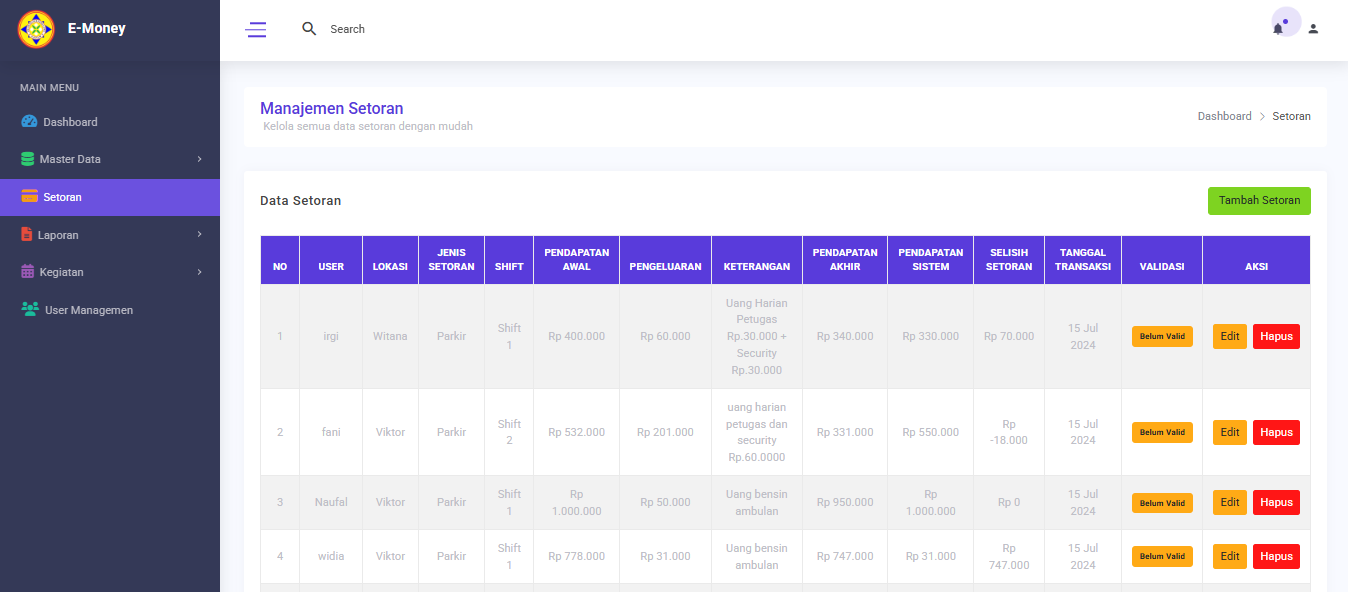Delete fani's row with Hapus button
The height and width of the screenshot is (592, 1348).
tap(1276, 433)
